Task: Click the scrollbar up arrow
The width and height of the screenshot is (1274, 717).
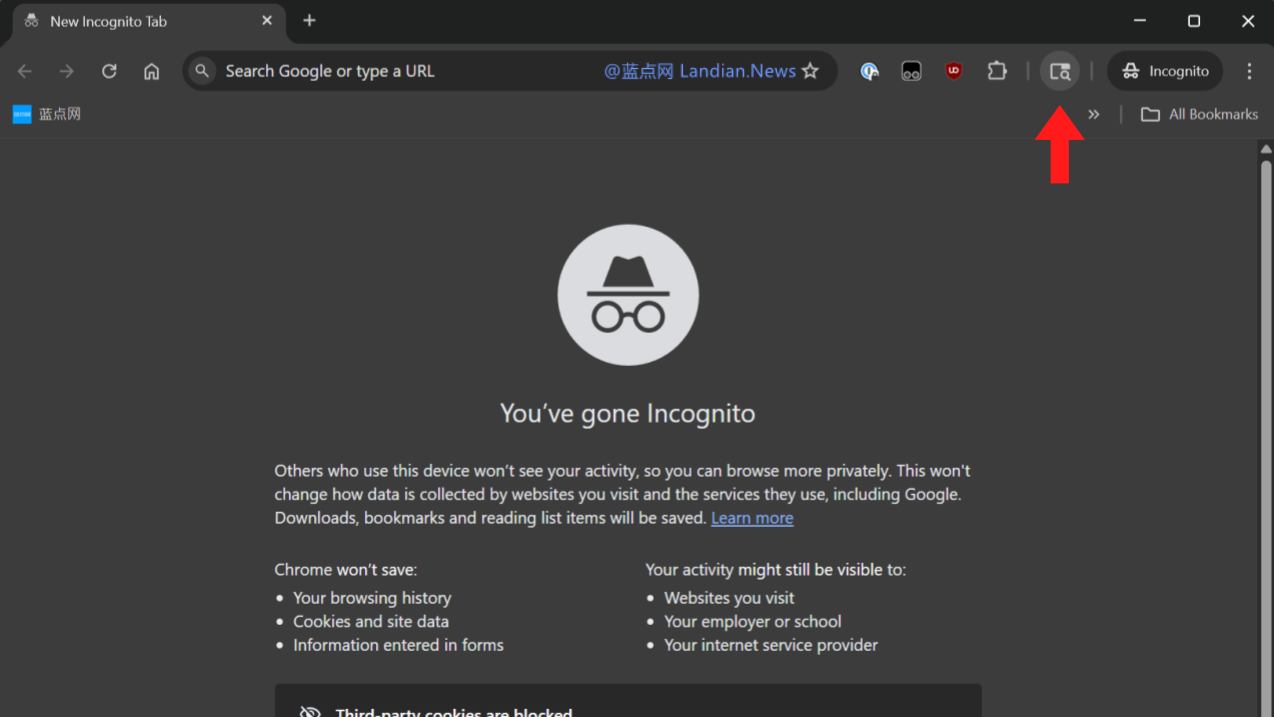Action: point(1266,149)
